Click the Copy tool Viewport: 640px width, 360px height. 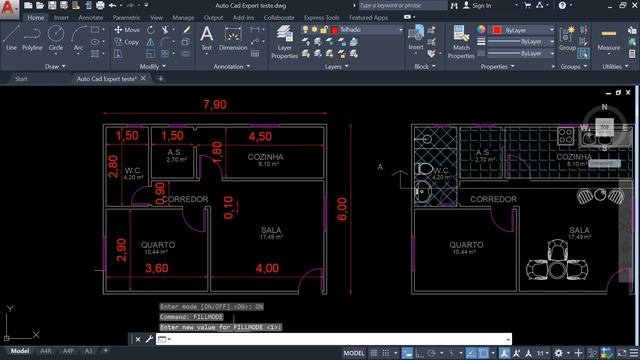point(127,42)
